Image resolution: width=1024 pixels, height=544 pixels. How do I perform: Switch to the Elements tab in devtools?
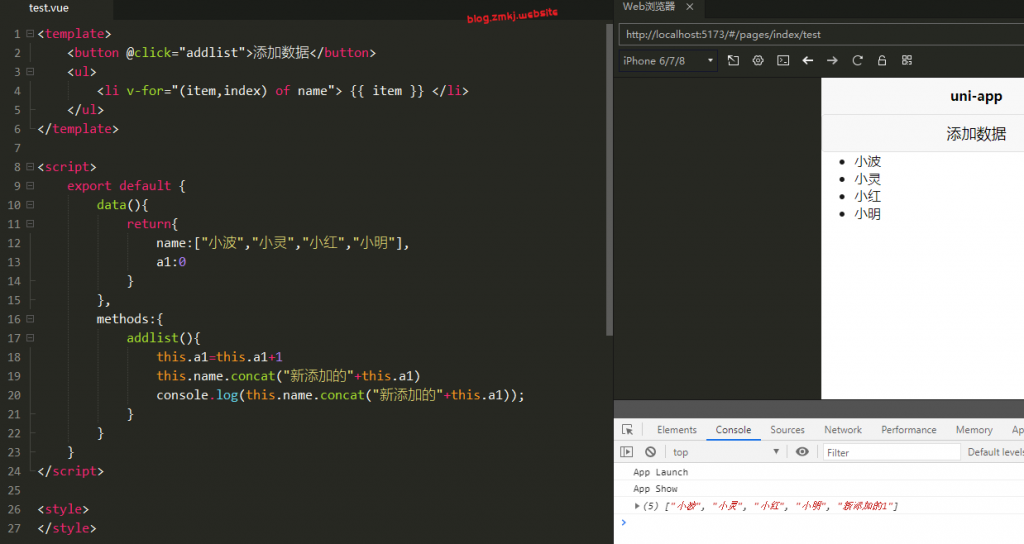(x=676, y=430)
